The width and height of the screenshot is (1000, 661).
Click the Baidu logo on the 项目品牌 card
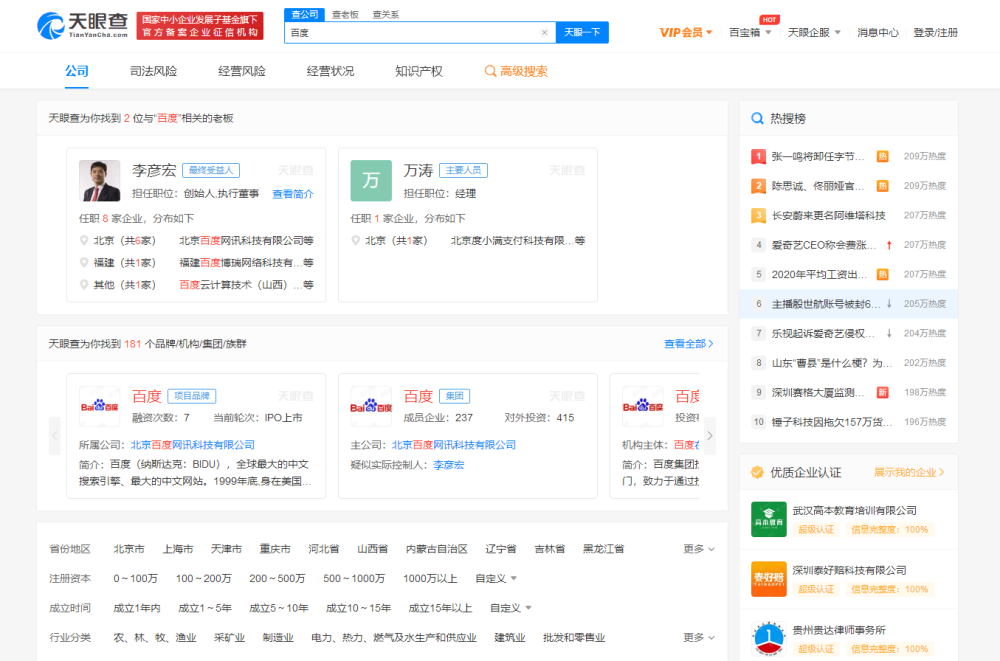[x=100, y=406]
